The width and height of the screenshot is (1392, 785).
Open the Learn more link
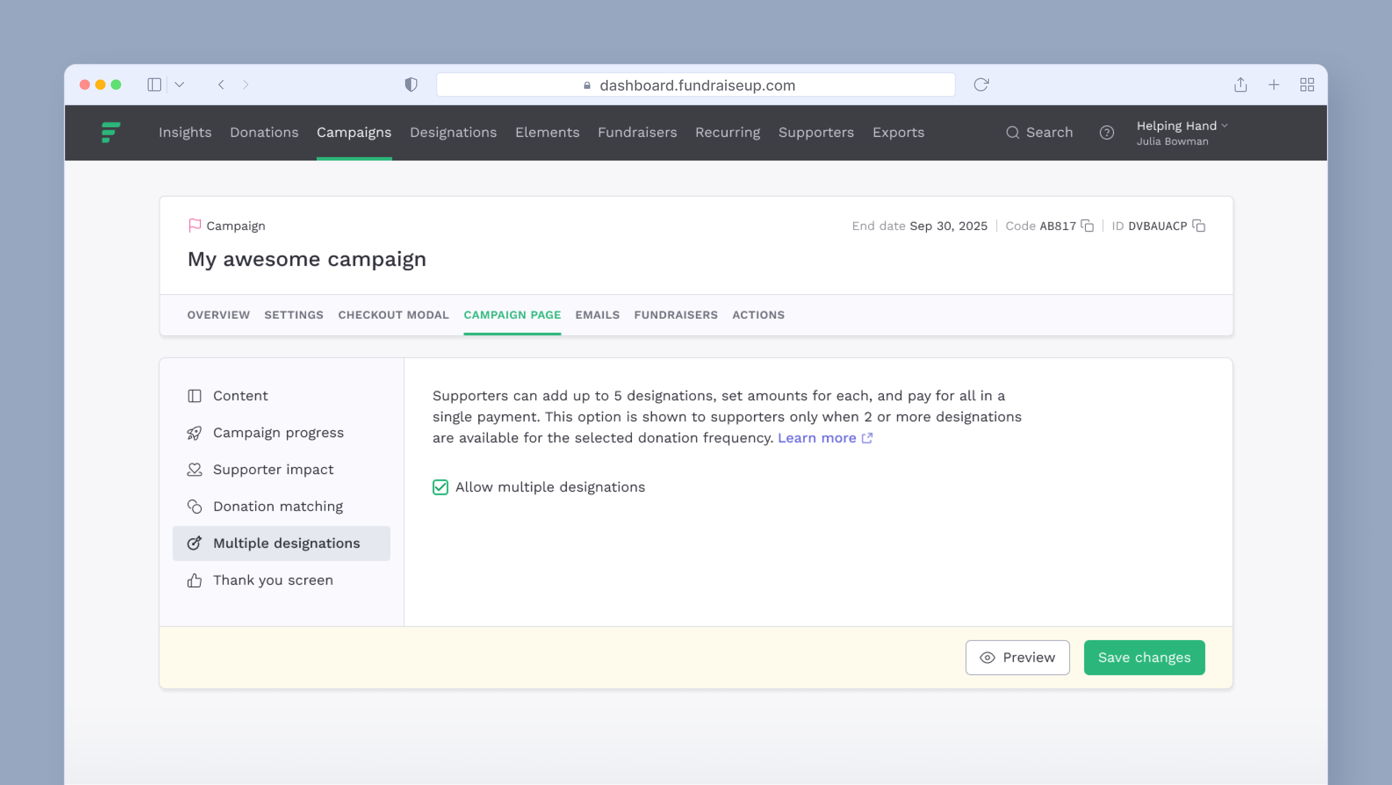pyautogui.click(x=817, y=437)
